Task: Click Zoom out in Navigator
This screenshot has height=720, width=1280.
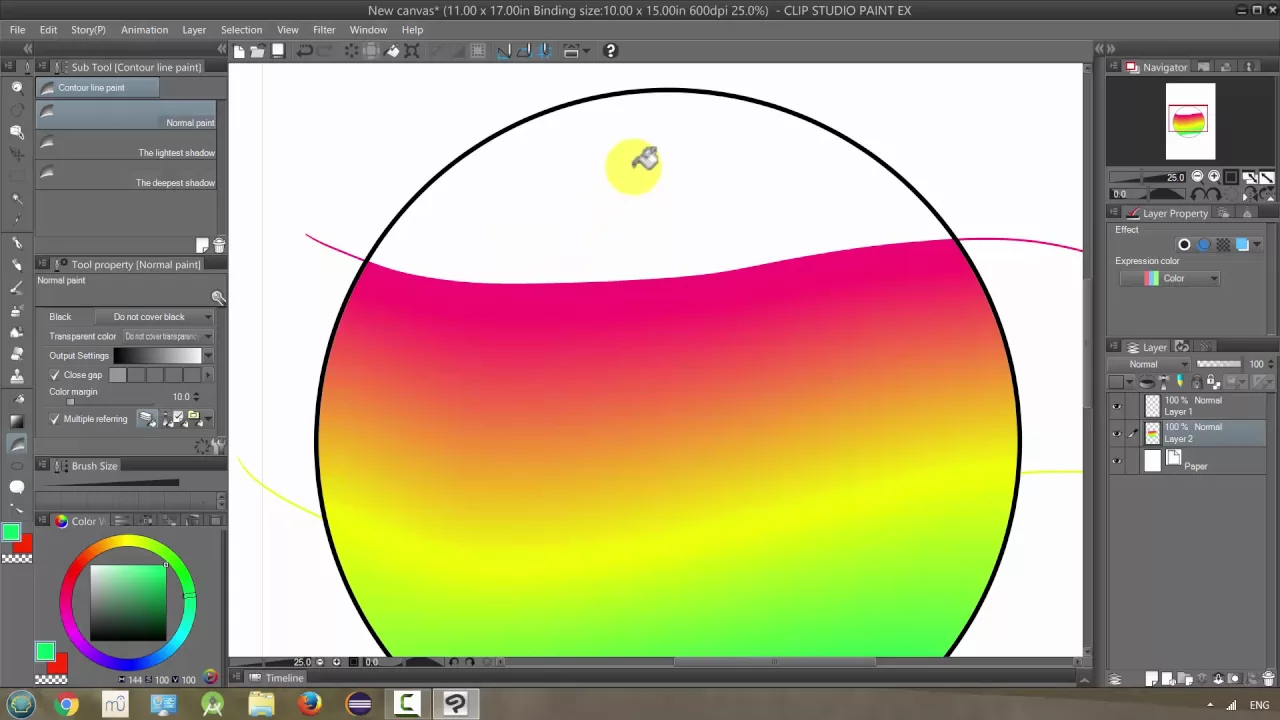Action: tap(1198, 177)
